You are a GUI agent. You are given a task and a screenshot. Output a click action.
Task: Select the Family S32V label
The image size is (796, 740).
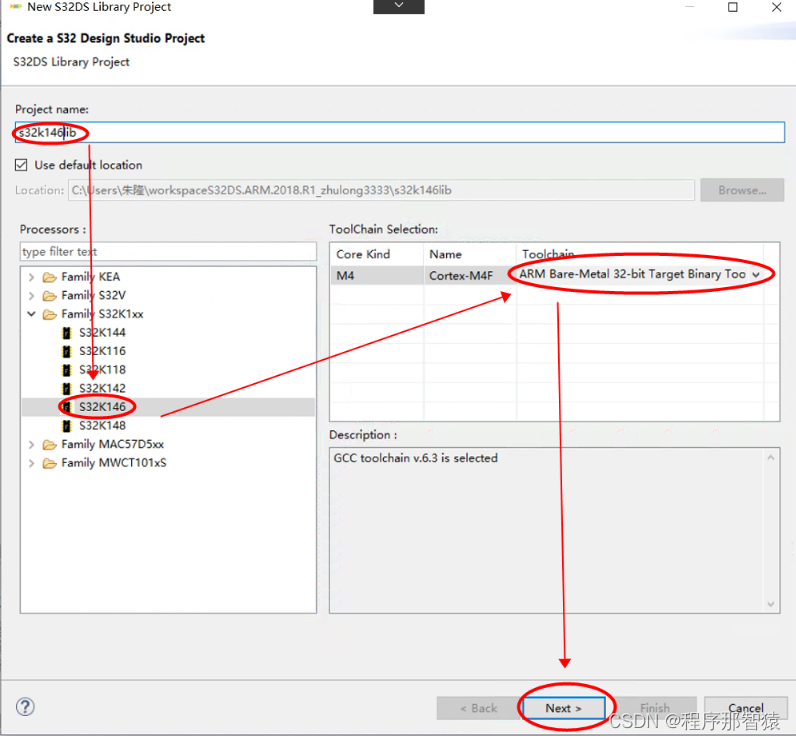click(x=93, y=295)
